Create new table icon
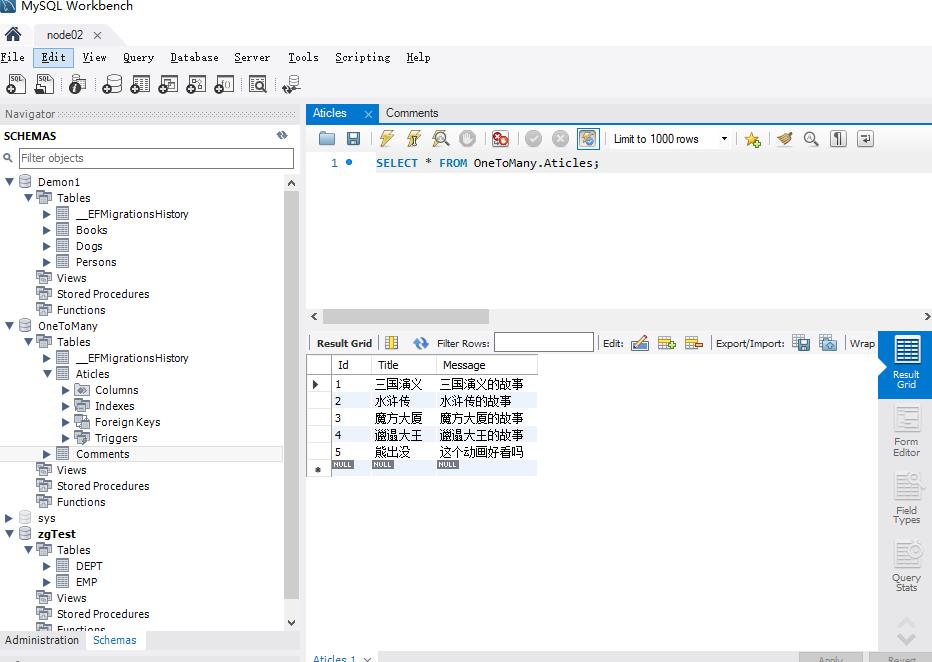The height and width of the screenshot is (662, 932). pyautogui.click(x=140, y=84)
